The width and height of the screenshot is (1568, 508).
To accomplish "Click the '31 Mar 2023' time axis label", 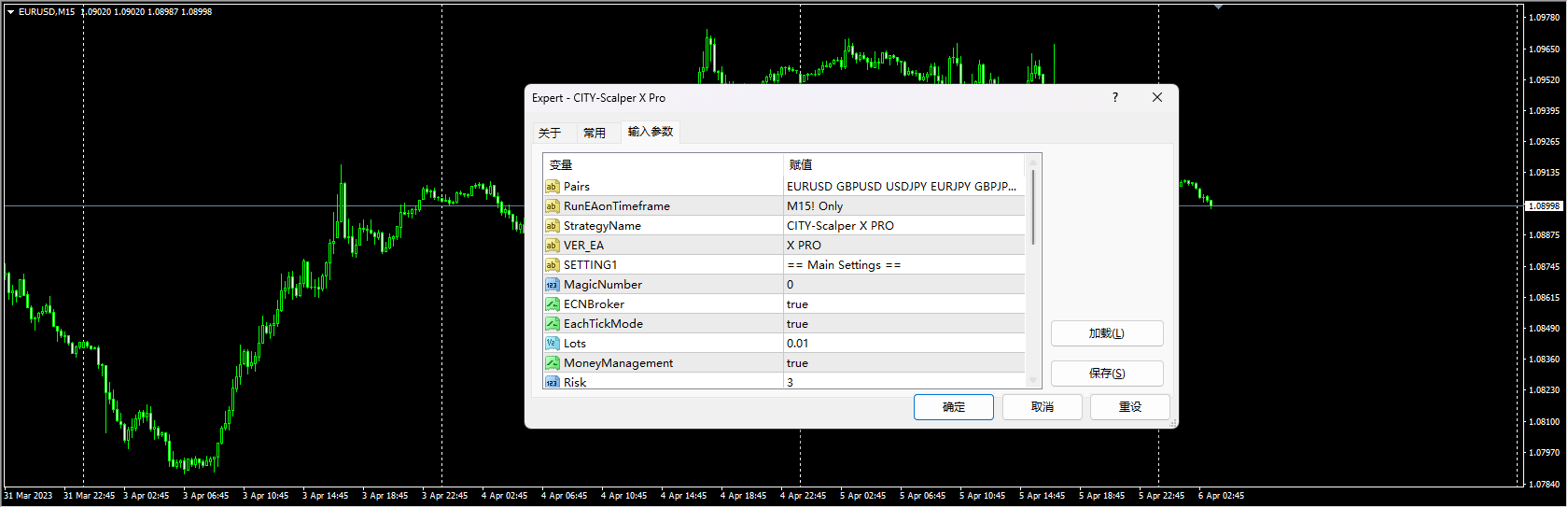I will point(29,496).
